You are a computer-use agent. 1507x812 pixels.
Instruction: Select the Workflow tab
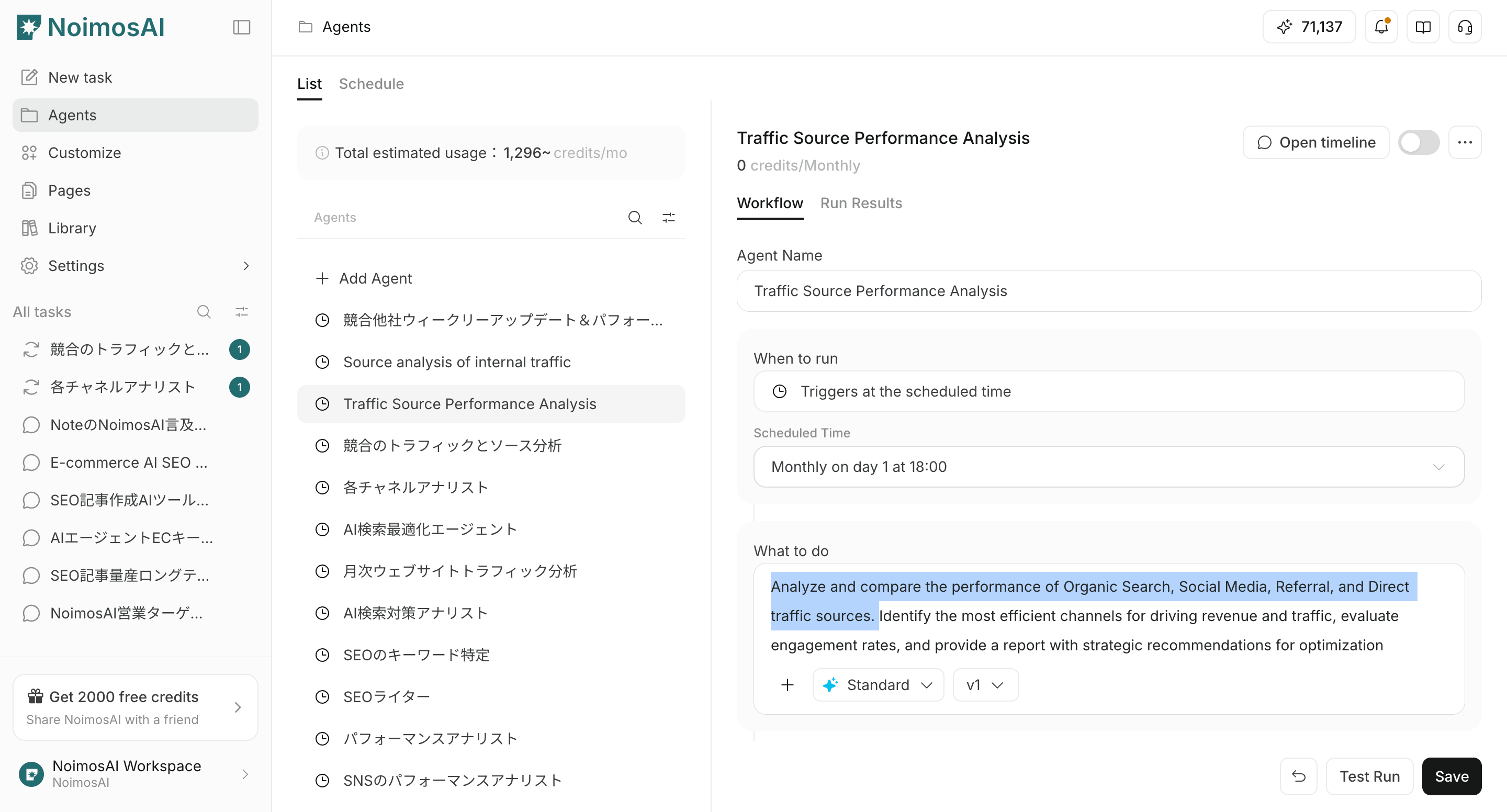pos(770,203)
